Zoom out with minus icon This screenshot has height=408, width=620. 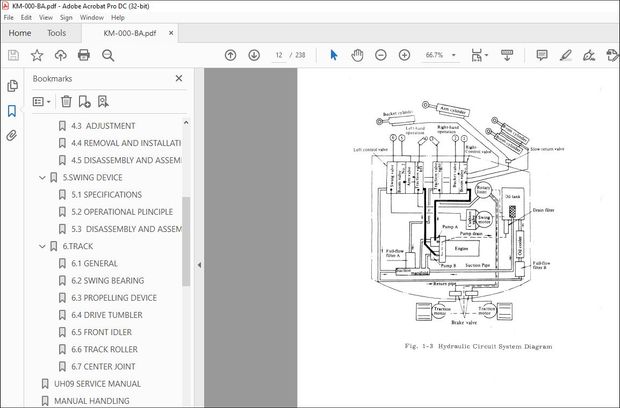point(381,55)
